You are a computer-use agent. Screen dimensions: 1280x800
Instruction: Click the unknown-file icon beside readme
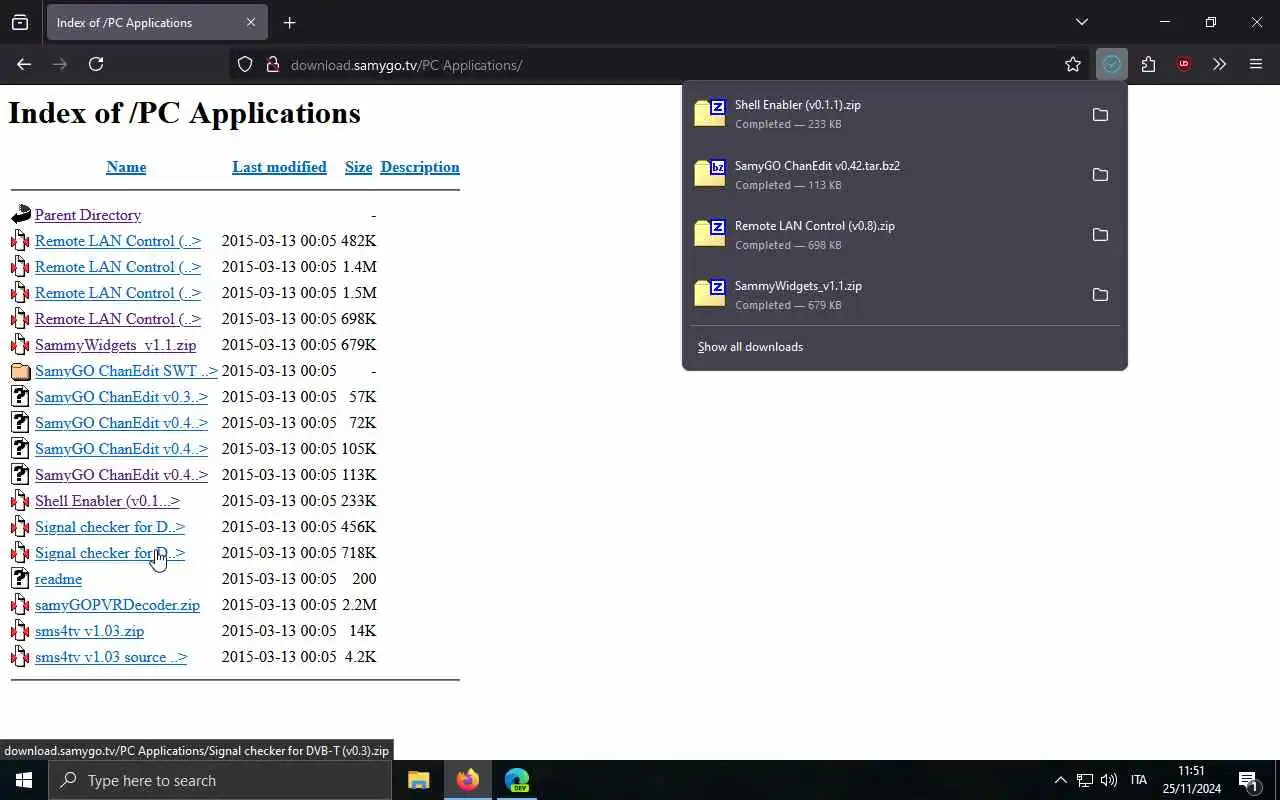[x=21, y=579]
